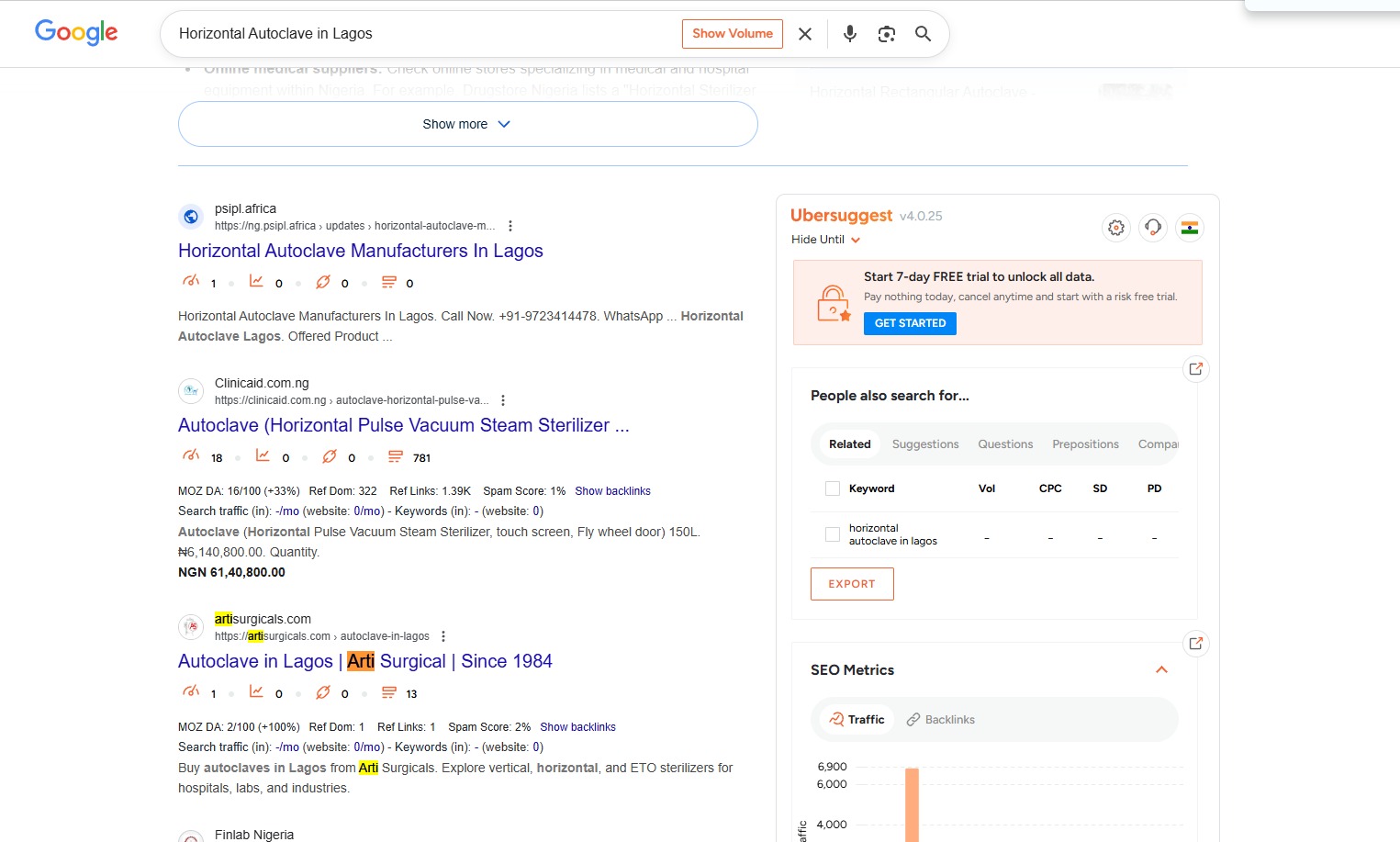1400x842 pixels.
Task: Switch to the Questions tab
Action: pyautogui.click(x=1005, y=444)
